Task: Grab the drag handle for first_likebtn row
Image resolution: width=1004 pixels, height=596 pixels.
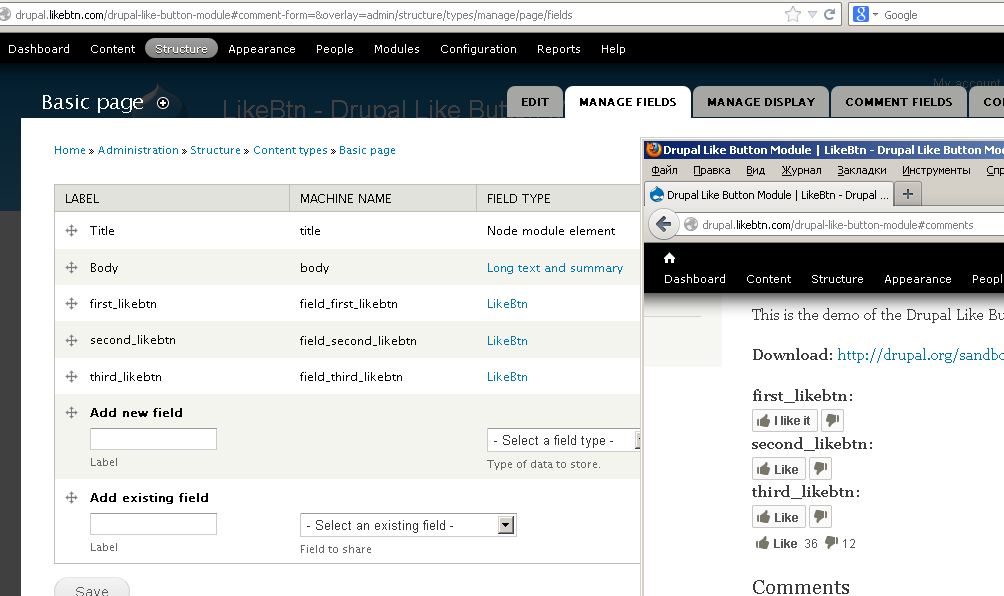Action: (x=72, y=303)
